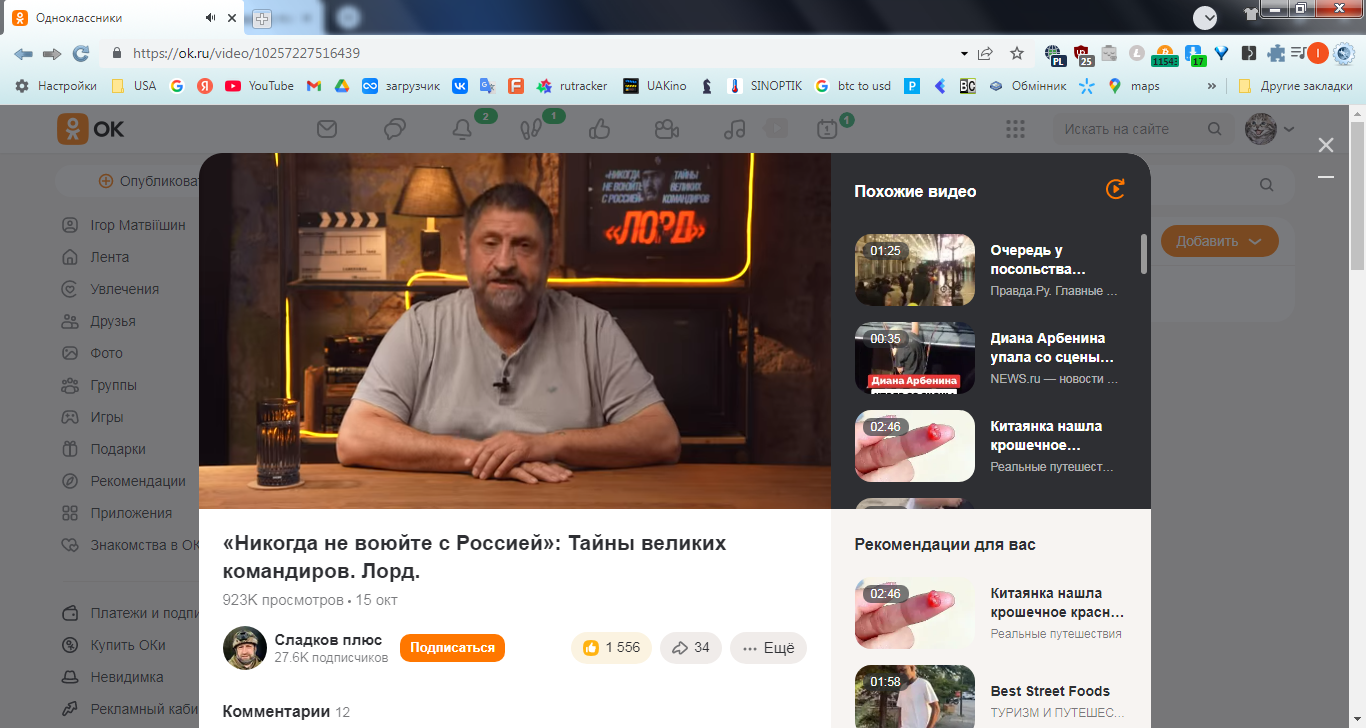The width and height of the screenshot is (1366, 728).
Task: Close the video overlay with the X
Action: 1326,145
